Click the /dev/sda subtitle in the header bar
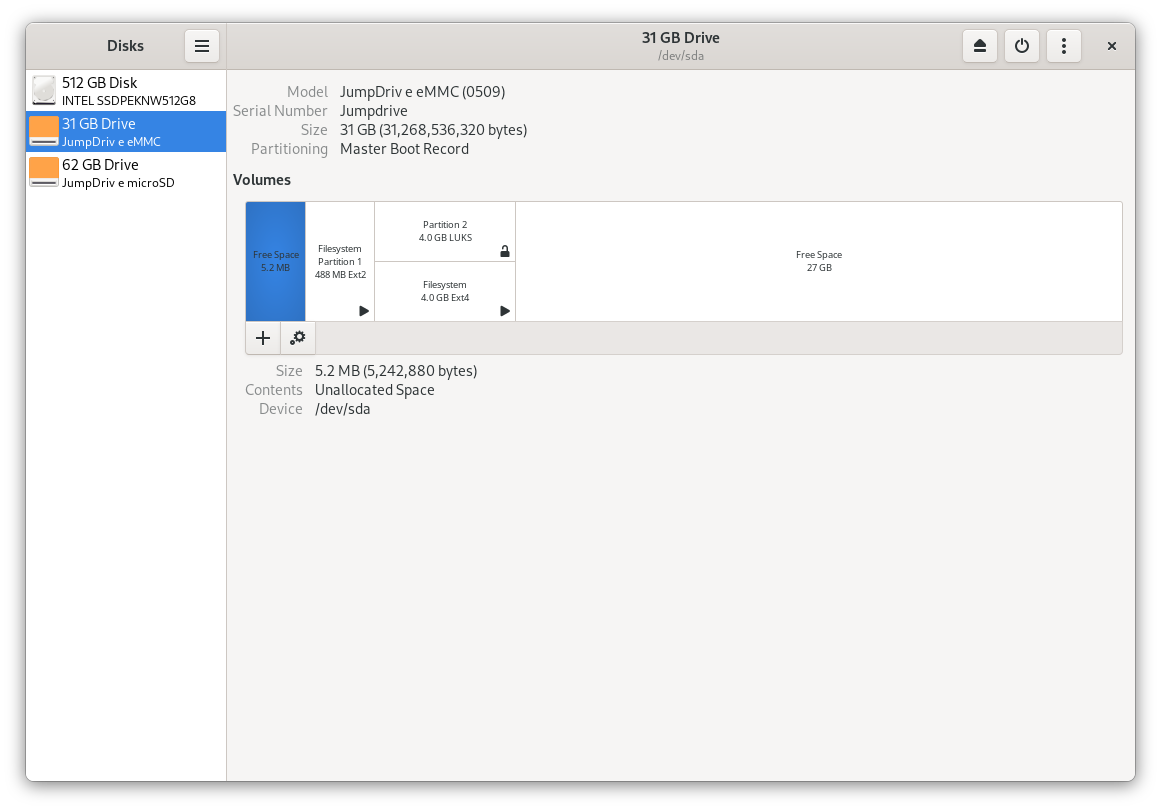The image size is (1161, 810). click(680, 56)
